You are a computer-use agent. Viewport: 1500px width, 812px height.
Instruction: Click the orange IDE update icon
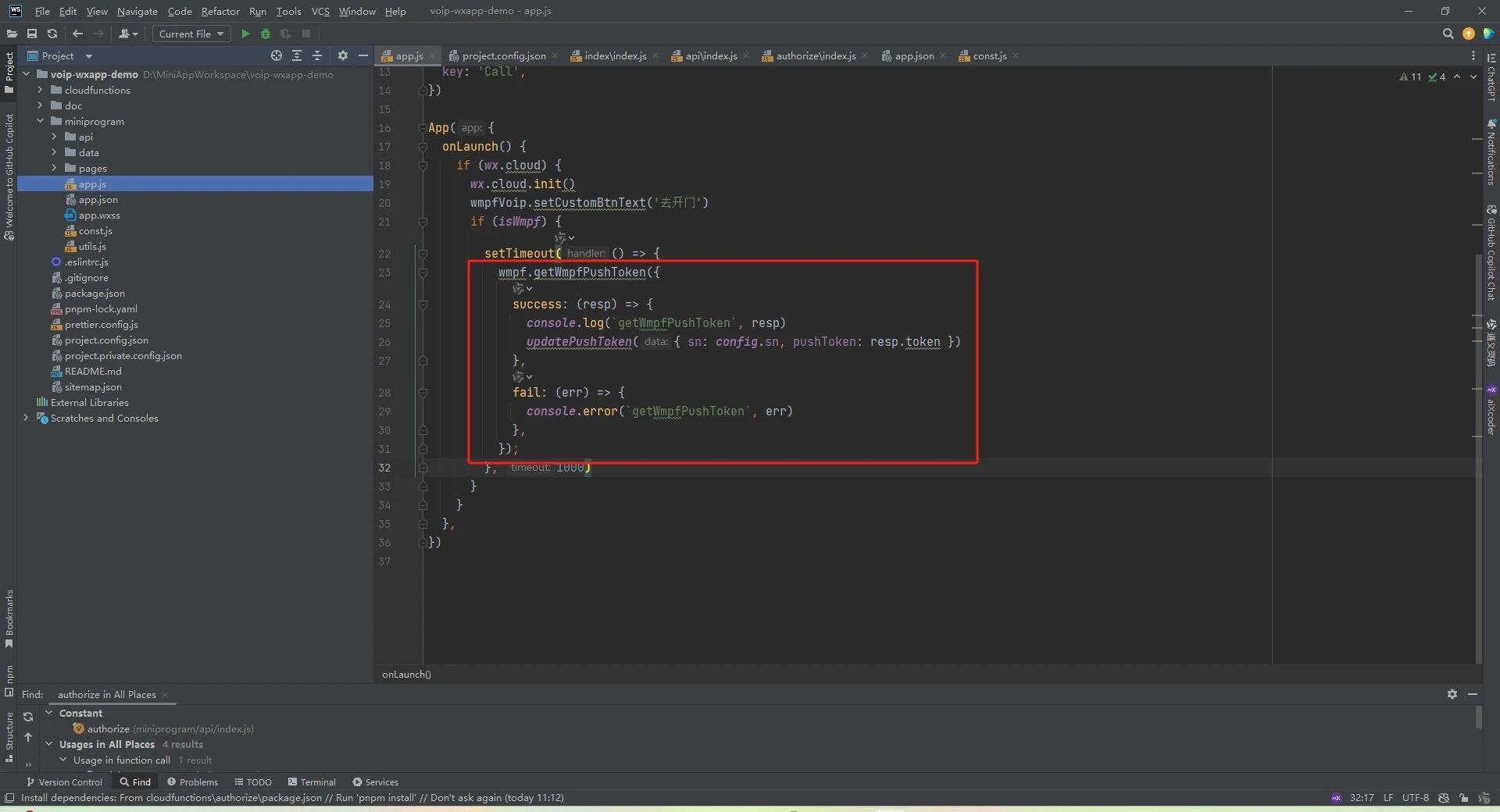tap(1469, 34)
